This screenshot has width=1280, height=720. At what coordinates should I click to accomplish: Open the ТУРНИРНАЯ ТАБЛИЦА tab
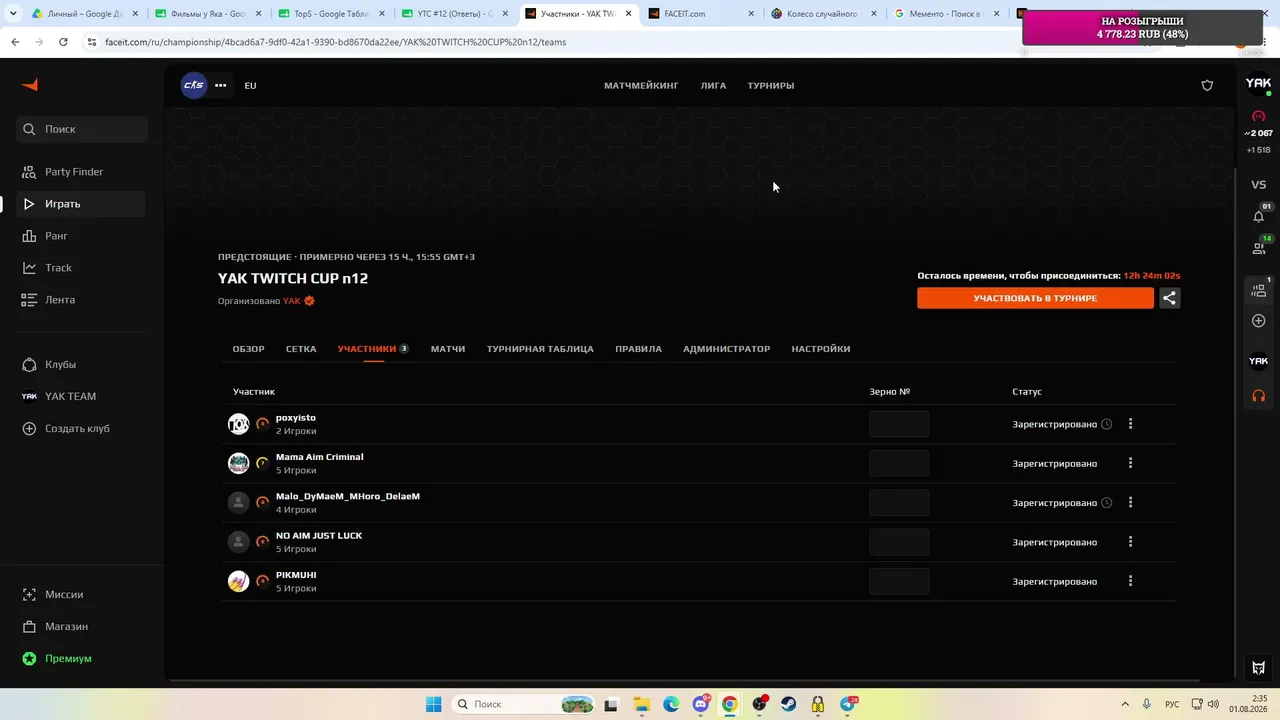[540, 349]
